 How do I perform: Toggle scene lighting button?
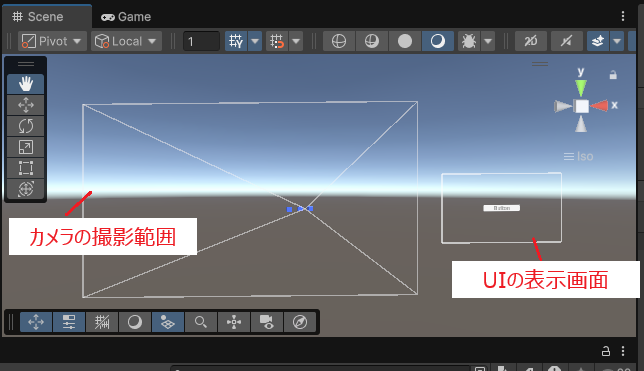[x=566, y=41]
